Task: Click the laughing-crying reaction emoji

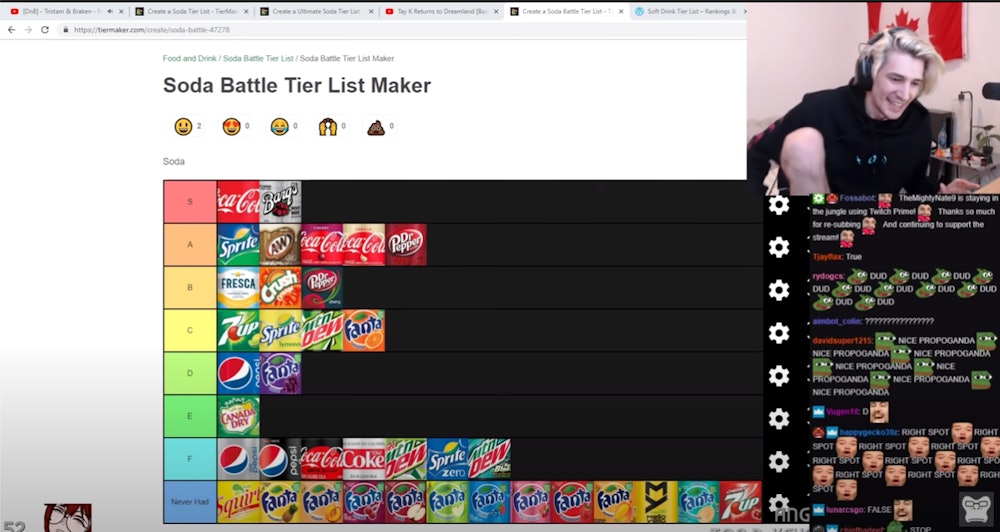Action: tap(279, 126)
